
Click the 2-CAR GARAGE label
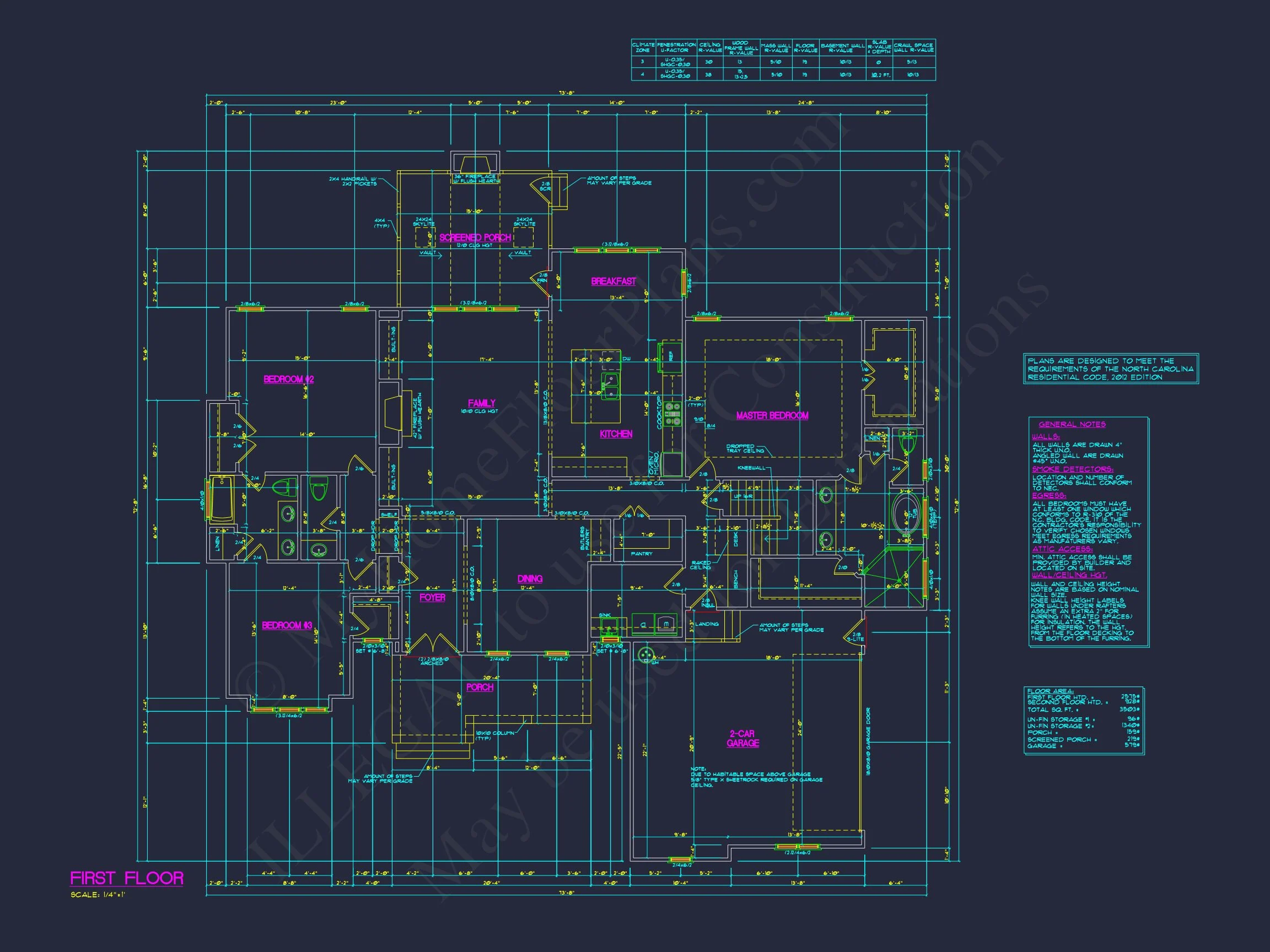pos(742,738)
